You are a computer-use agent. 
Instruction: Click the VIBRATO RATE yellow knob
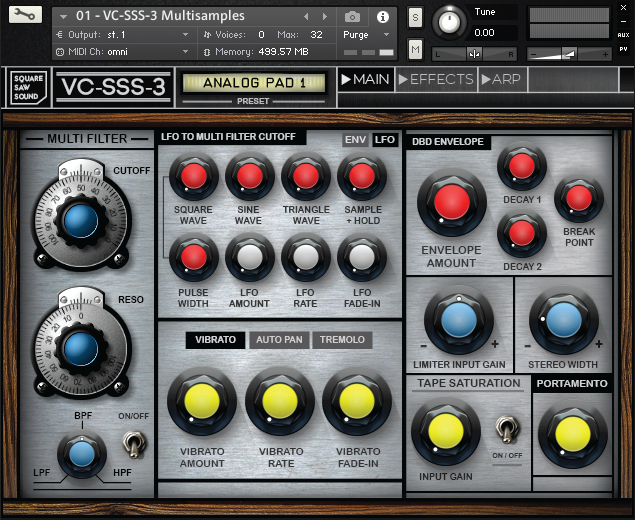pos(280,401)
